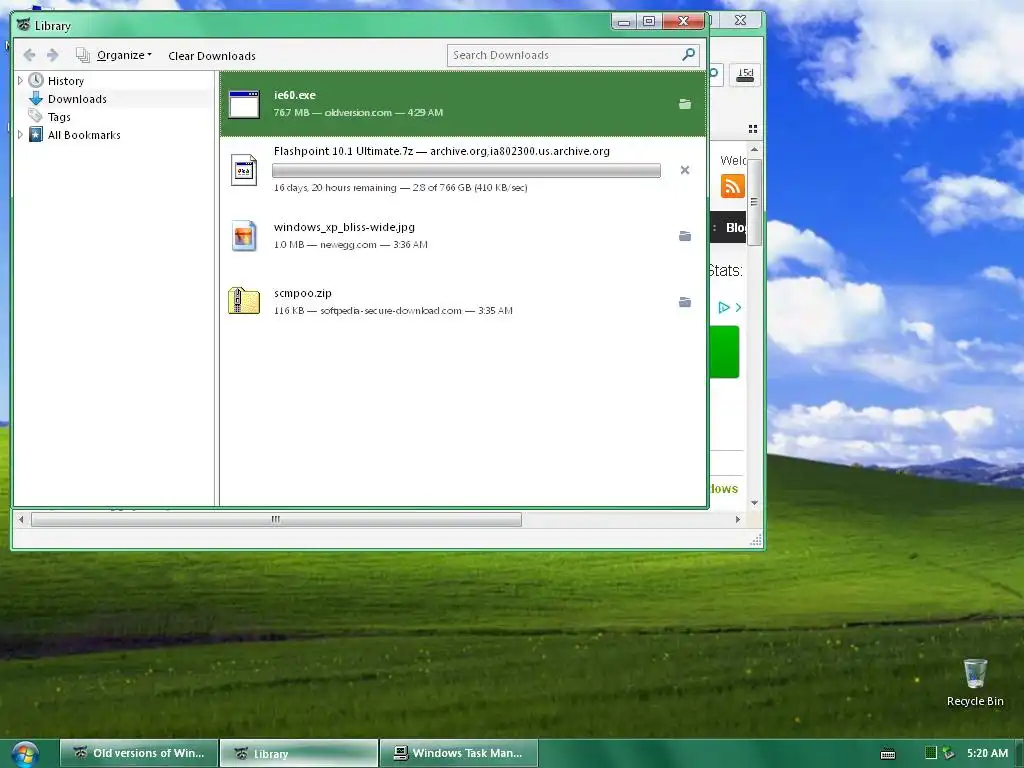1024x768 pixels.
Task: Click the Library window title icon
Action: 24,25
